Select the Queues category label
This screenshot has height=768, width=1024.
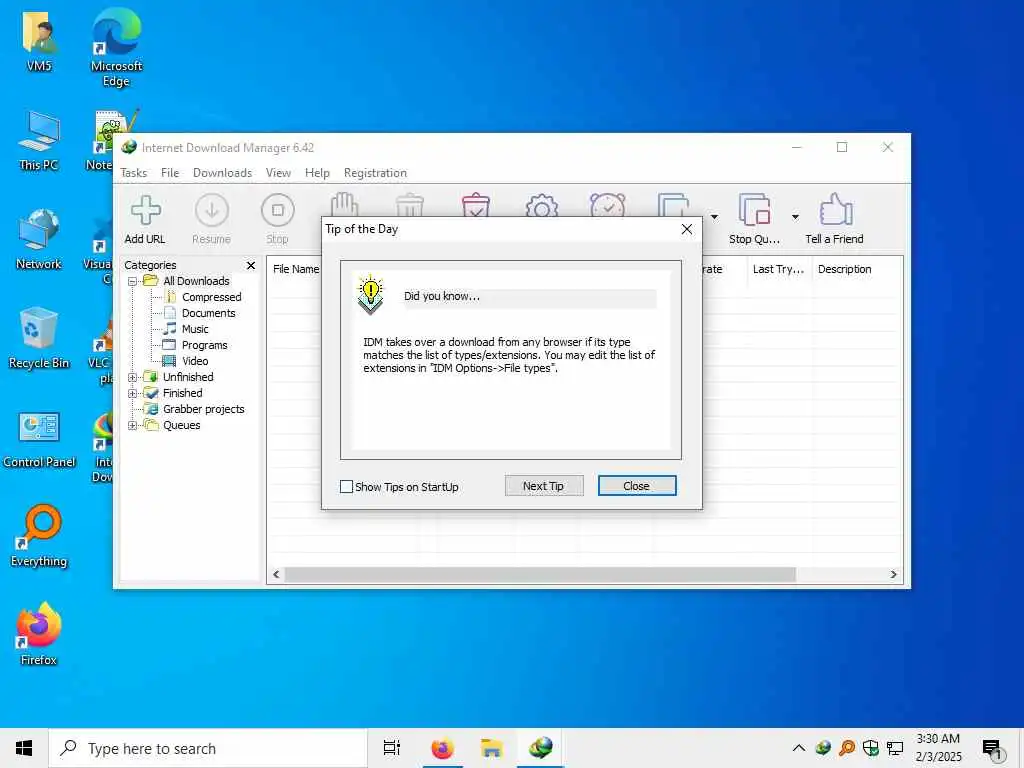tap(182, 425)
